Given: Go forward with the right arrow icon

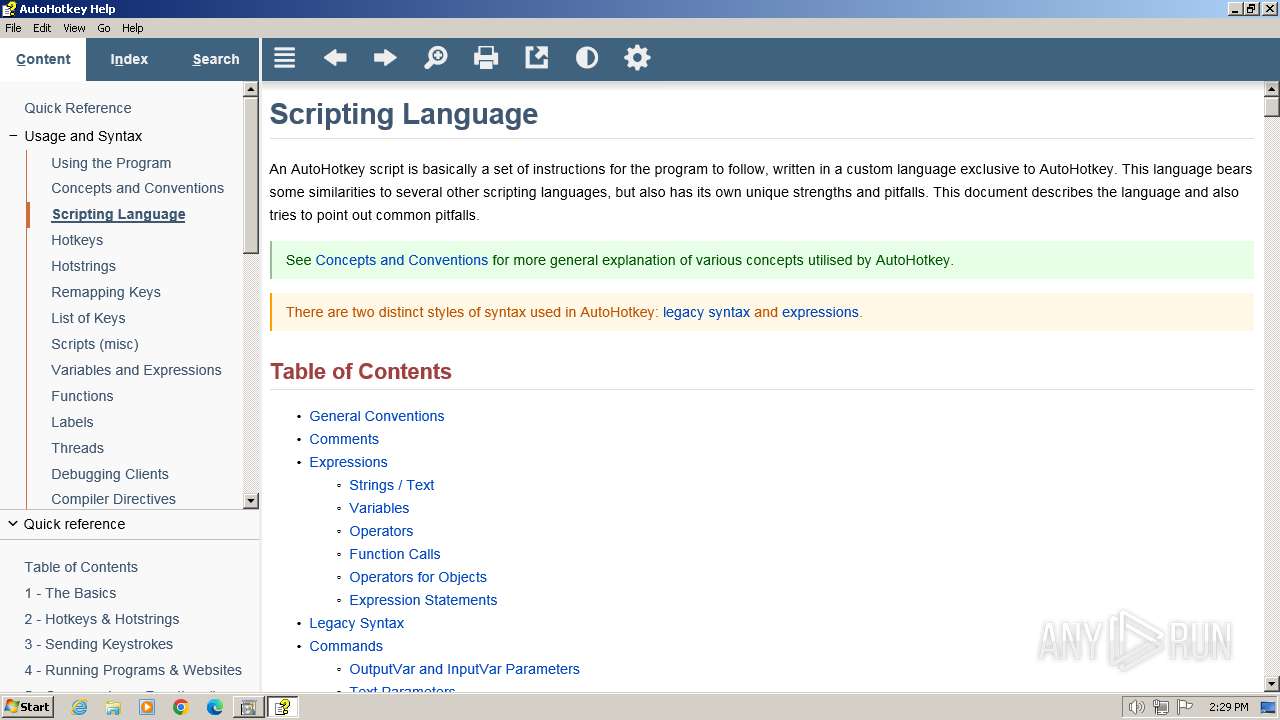Looking at the screenshot, I should click(x=385, y=58).
